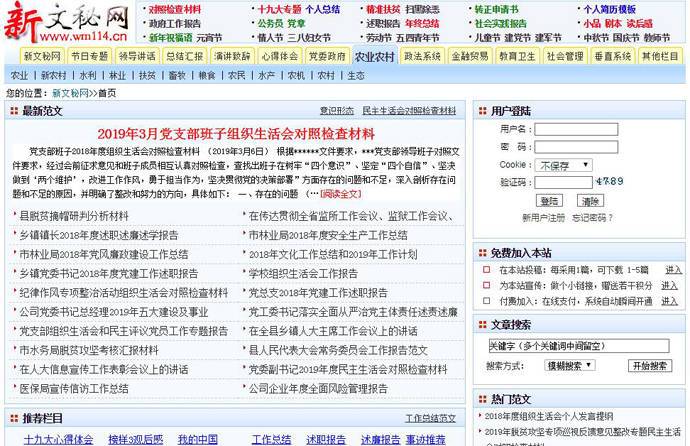The width and height of the screenshot is (690, 446).
Task: Click the grid icon beside 用户登陆 heading
Action: coord(482,111)
